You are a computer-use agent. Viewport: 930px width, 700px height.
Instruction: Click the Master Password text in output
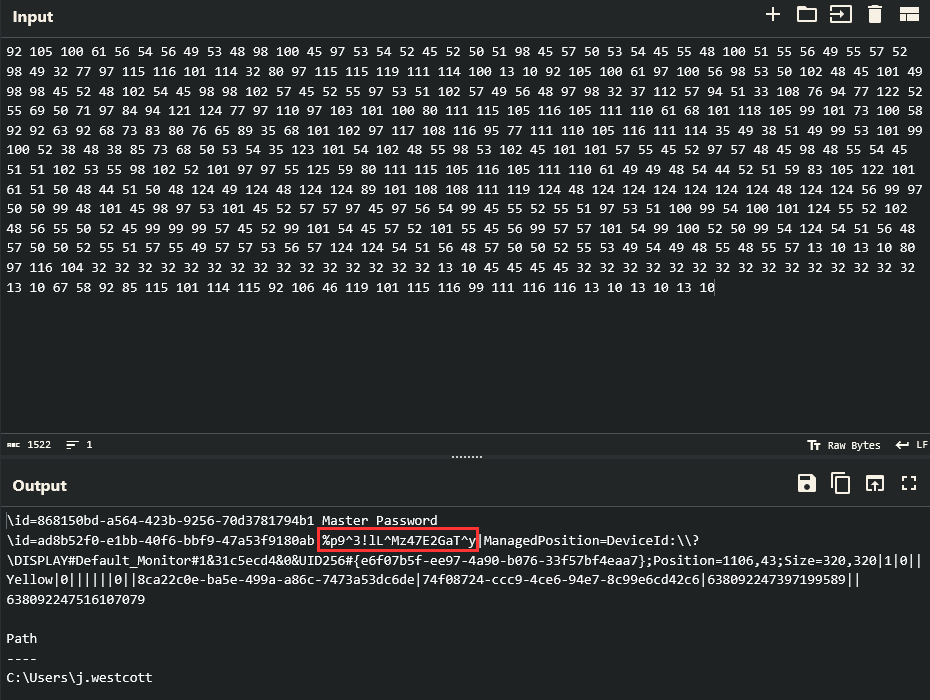379,520
